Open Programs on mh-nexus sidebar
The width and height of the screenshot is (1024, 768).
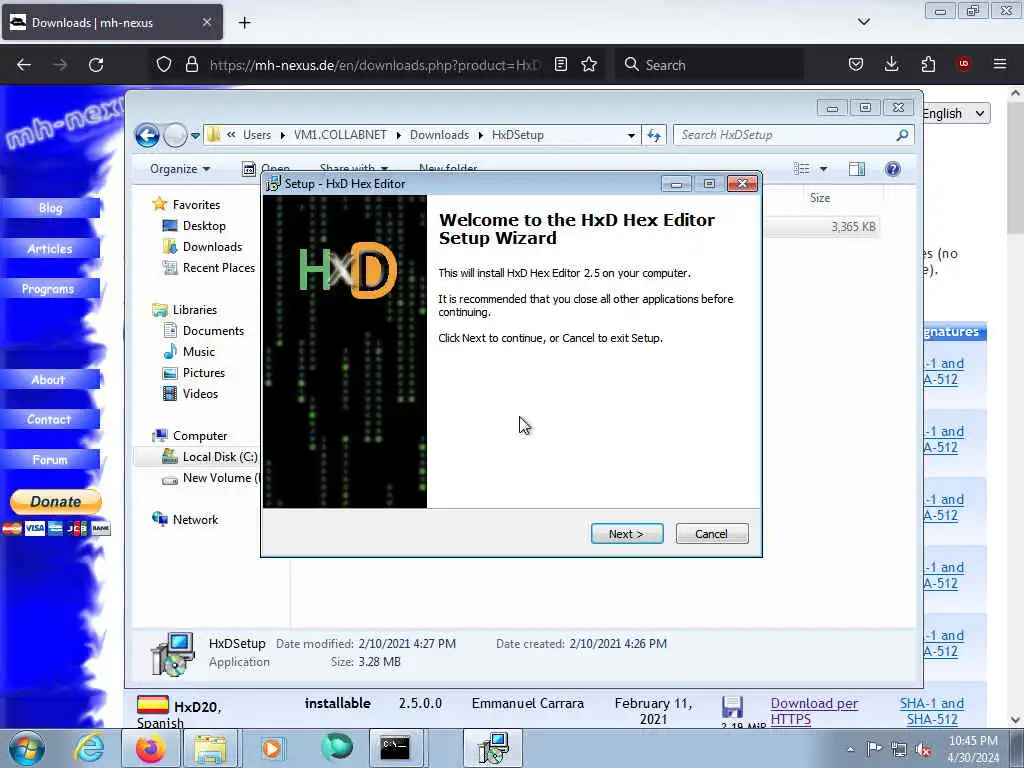(x=48, y=289)
